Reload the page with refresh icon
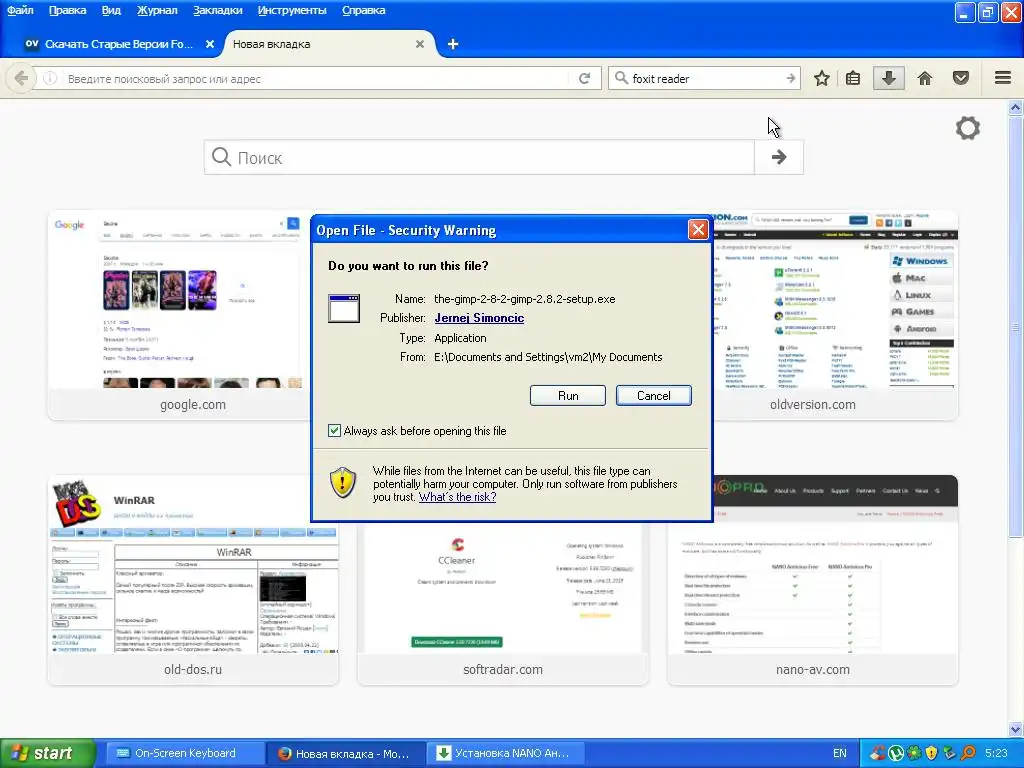 click(x=584, y=78)
